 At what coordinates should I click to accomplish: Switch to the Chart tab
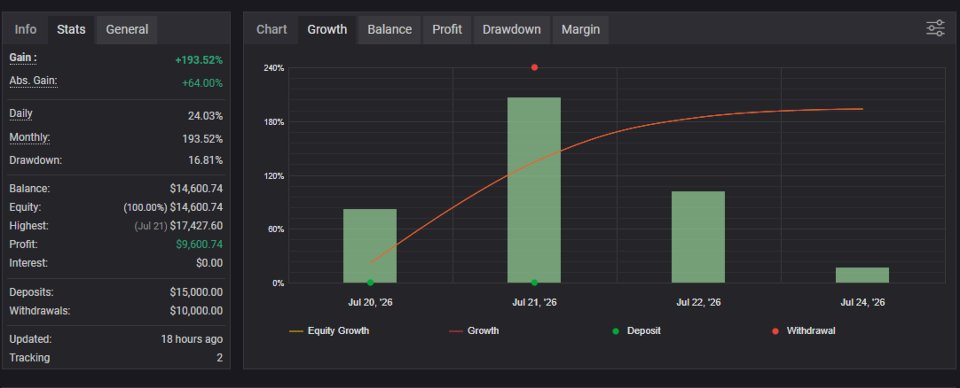(x=271, y=29)
